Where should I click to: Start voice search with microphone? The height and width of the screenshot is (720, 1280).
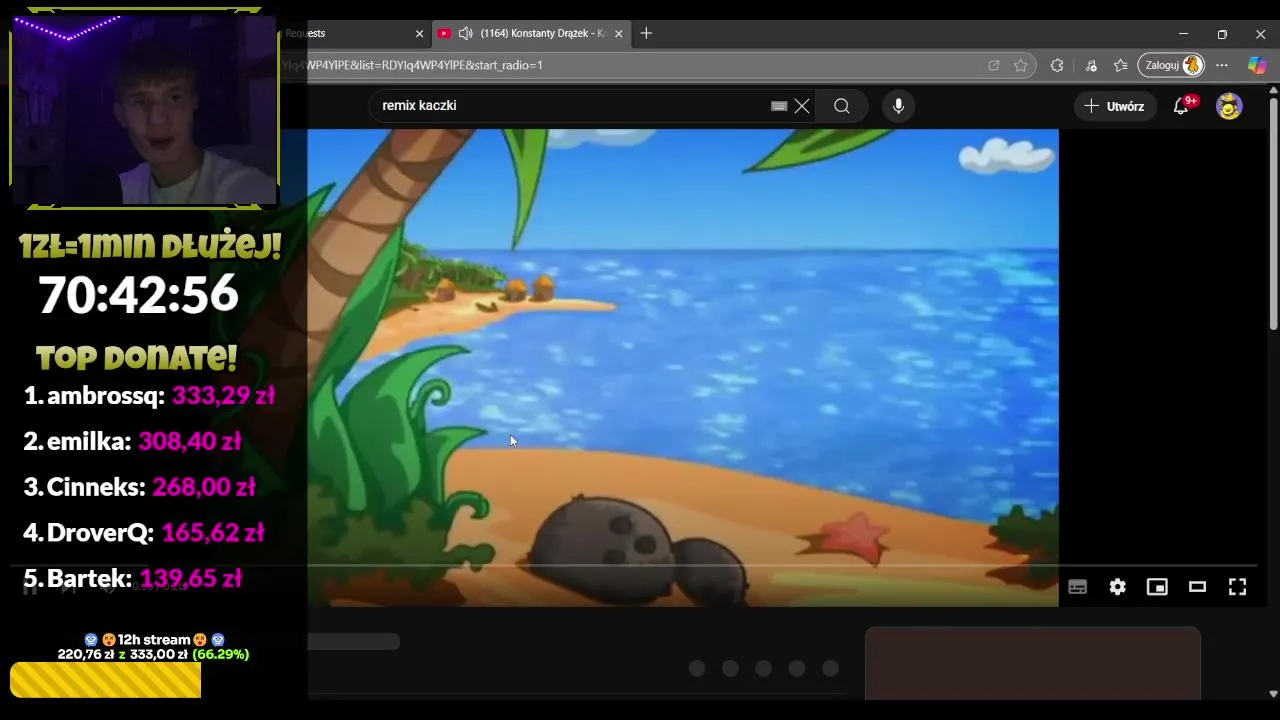[x=898, y=106]
